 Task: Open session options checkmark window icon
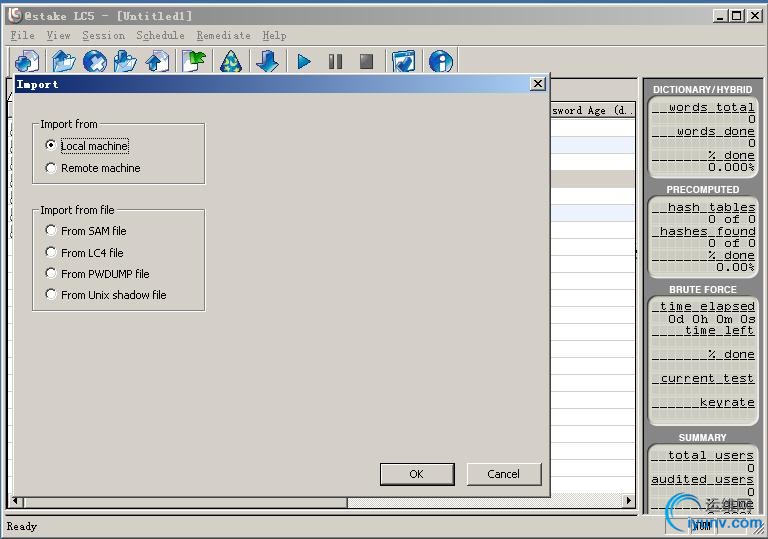pyautogui.click(x=404, y=62)
